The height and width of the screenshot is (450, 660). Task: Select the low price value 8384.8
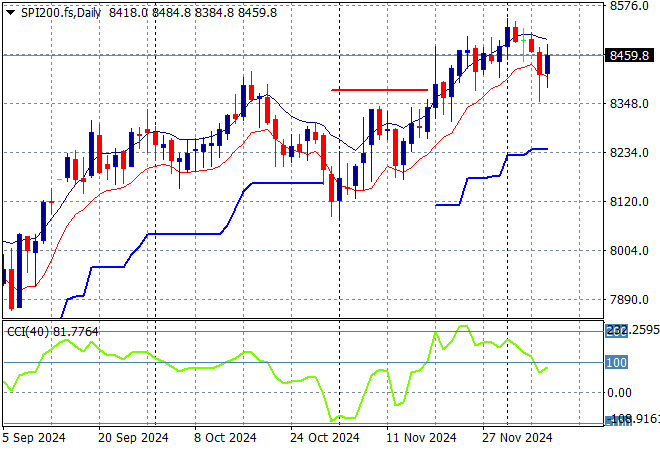pos(214,13)
